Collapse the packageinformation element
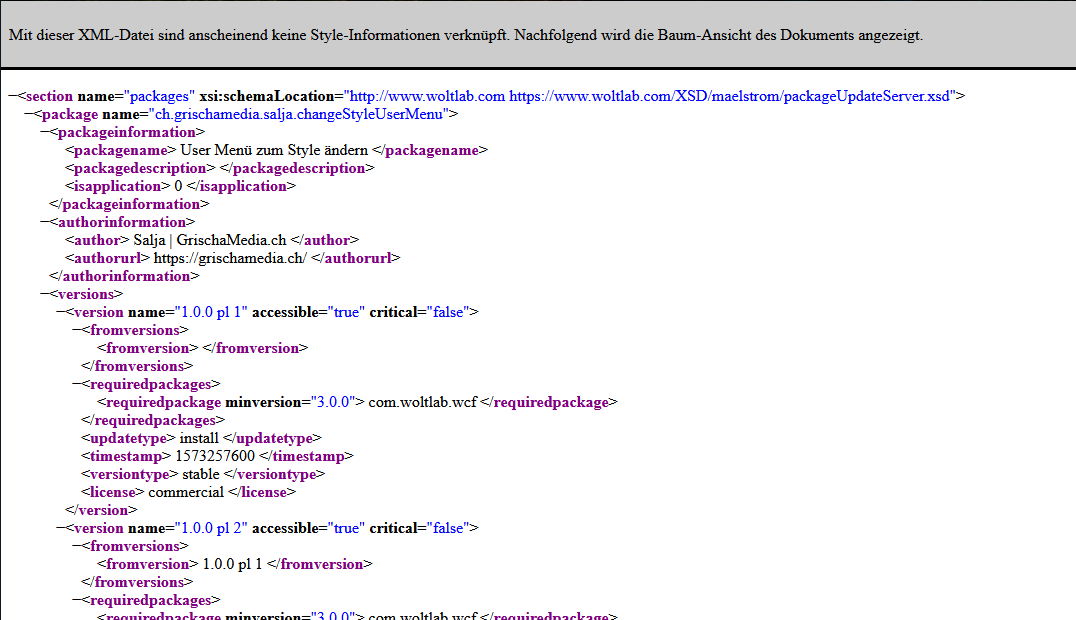 pos(45,133)
